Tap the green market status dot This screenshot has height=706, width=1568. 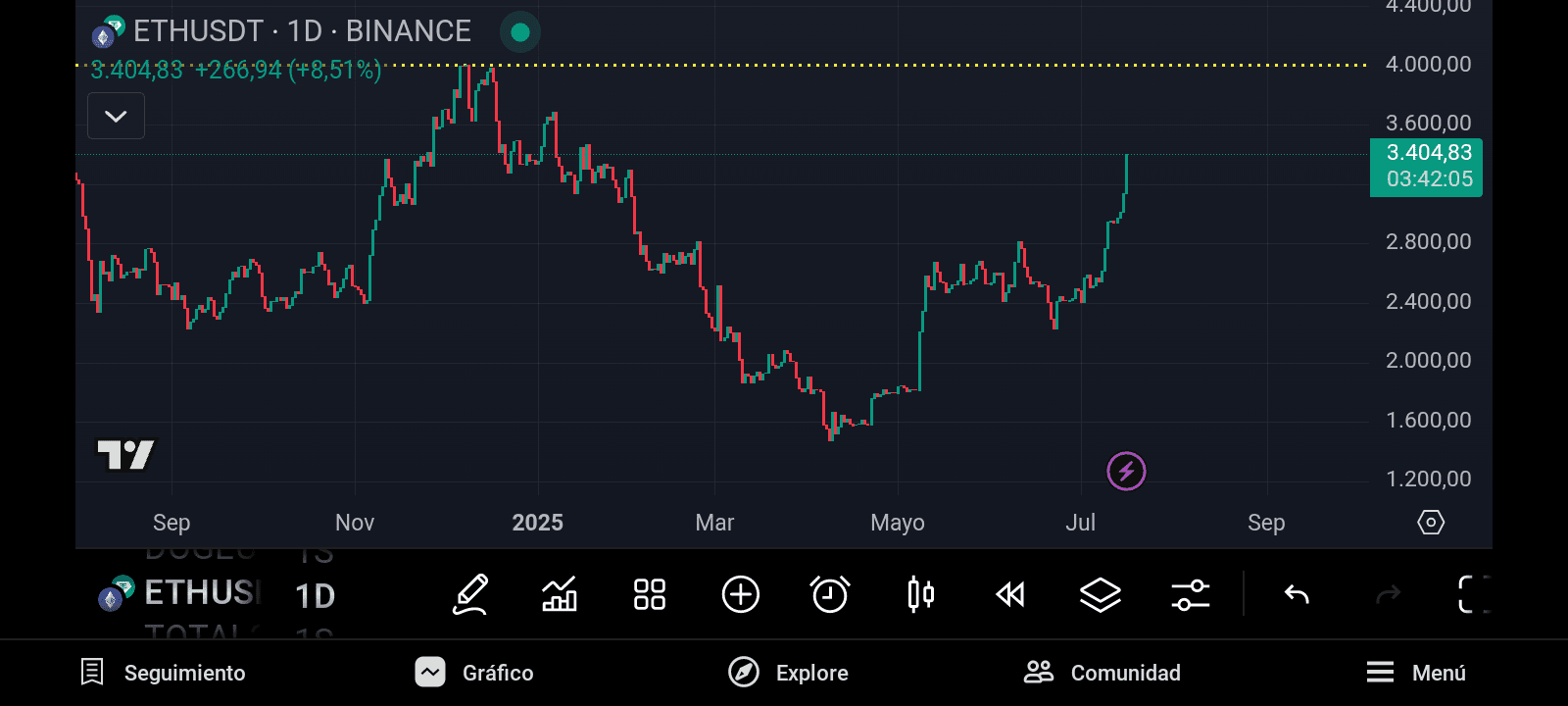520,32
